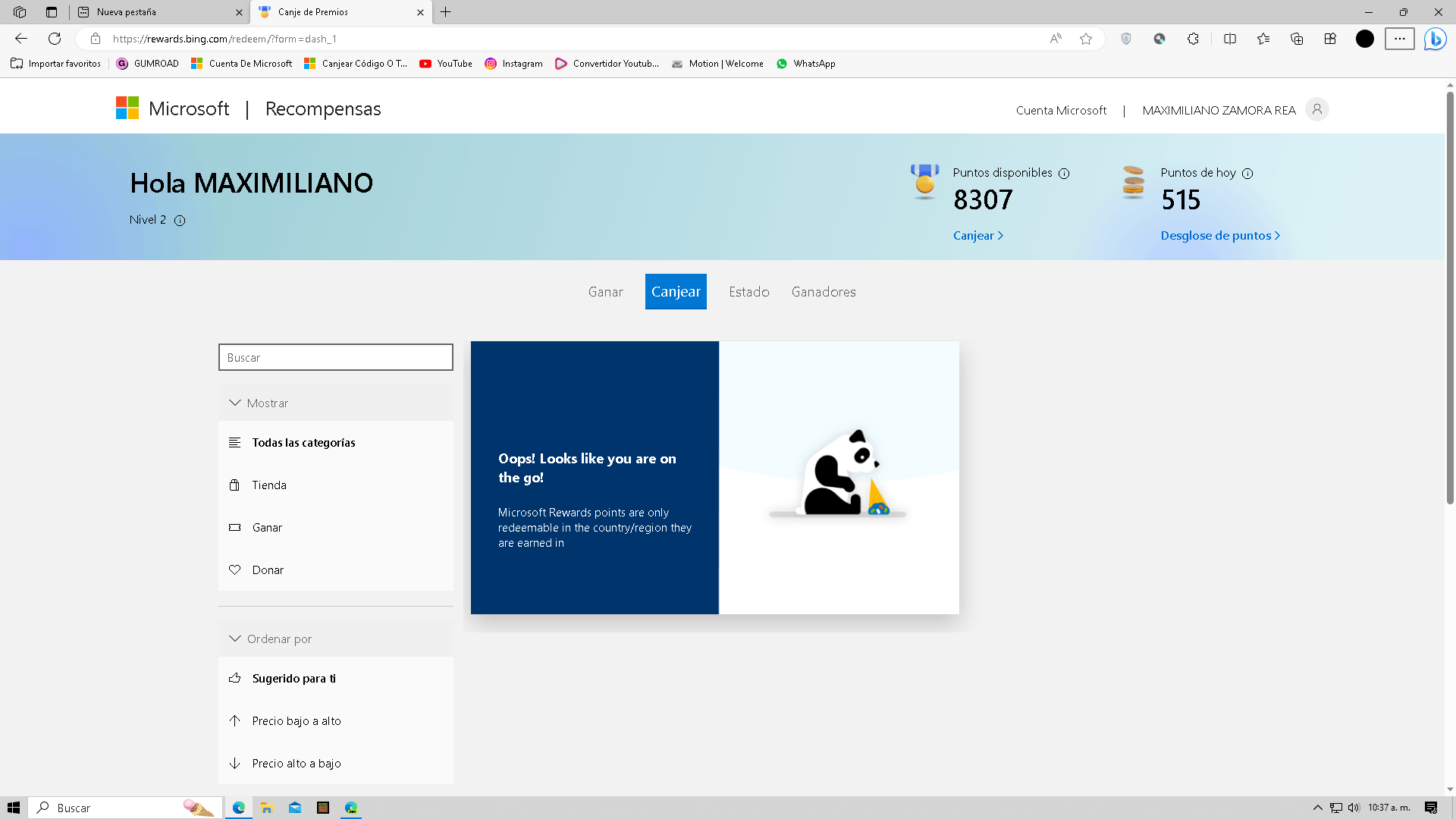Switch to the Ganar tab

point(605,292)
